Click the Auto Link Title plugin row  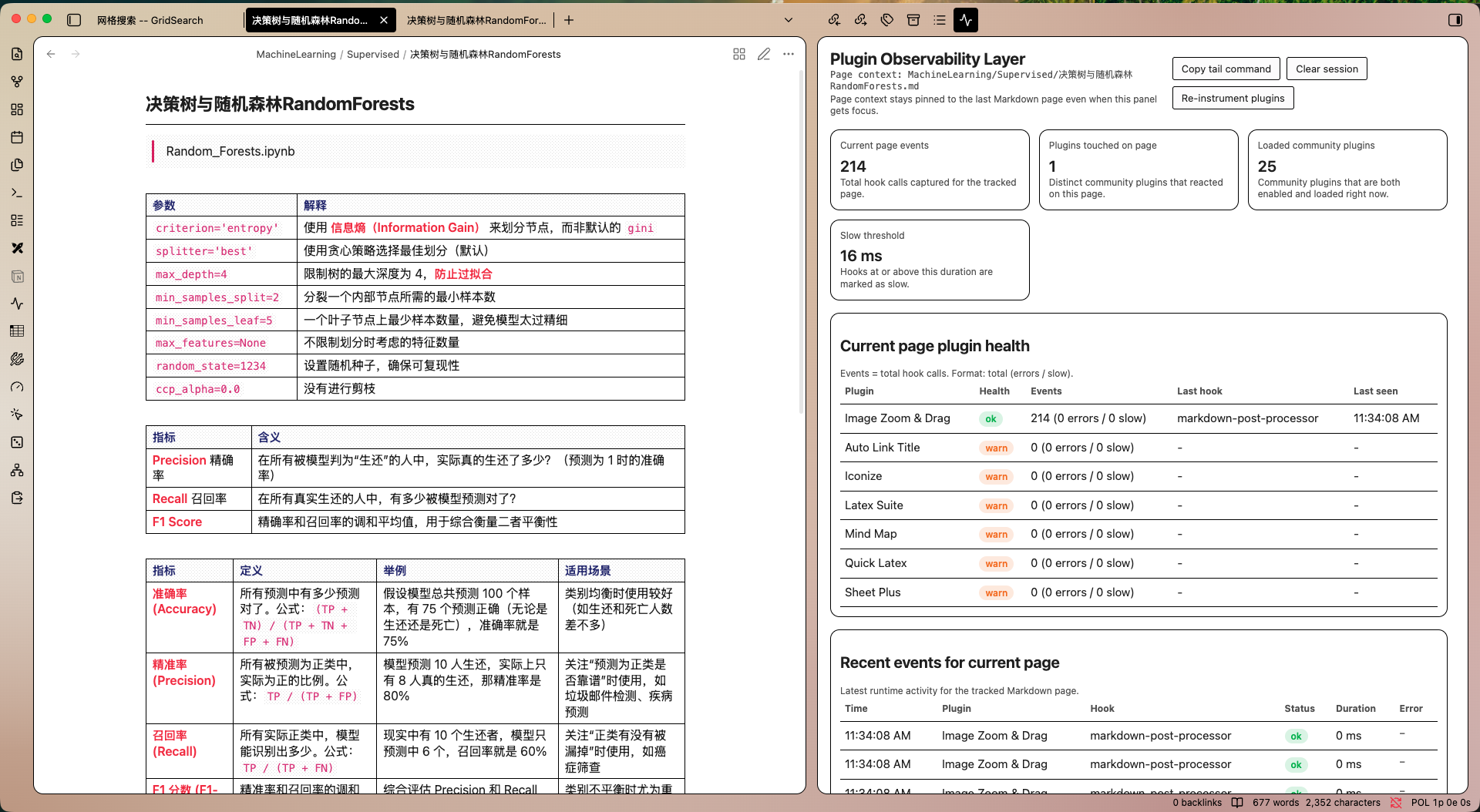point(1139,448)
